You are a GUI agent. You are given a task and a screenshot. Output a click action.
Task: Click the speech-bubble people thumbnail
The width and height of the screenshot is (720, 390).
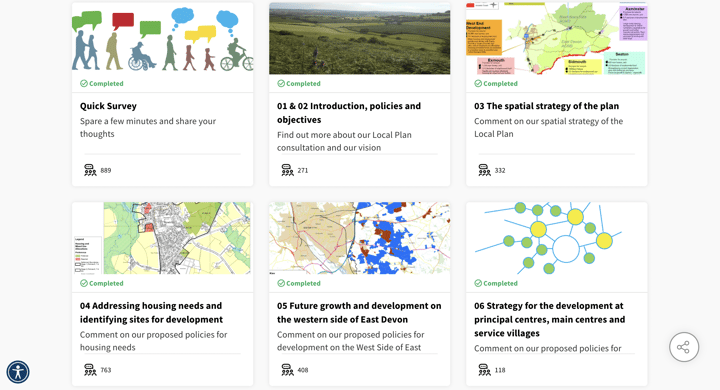[x=163, y=39]
